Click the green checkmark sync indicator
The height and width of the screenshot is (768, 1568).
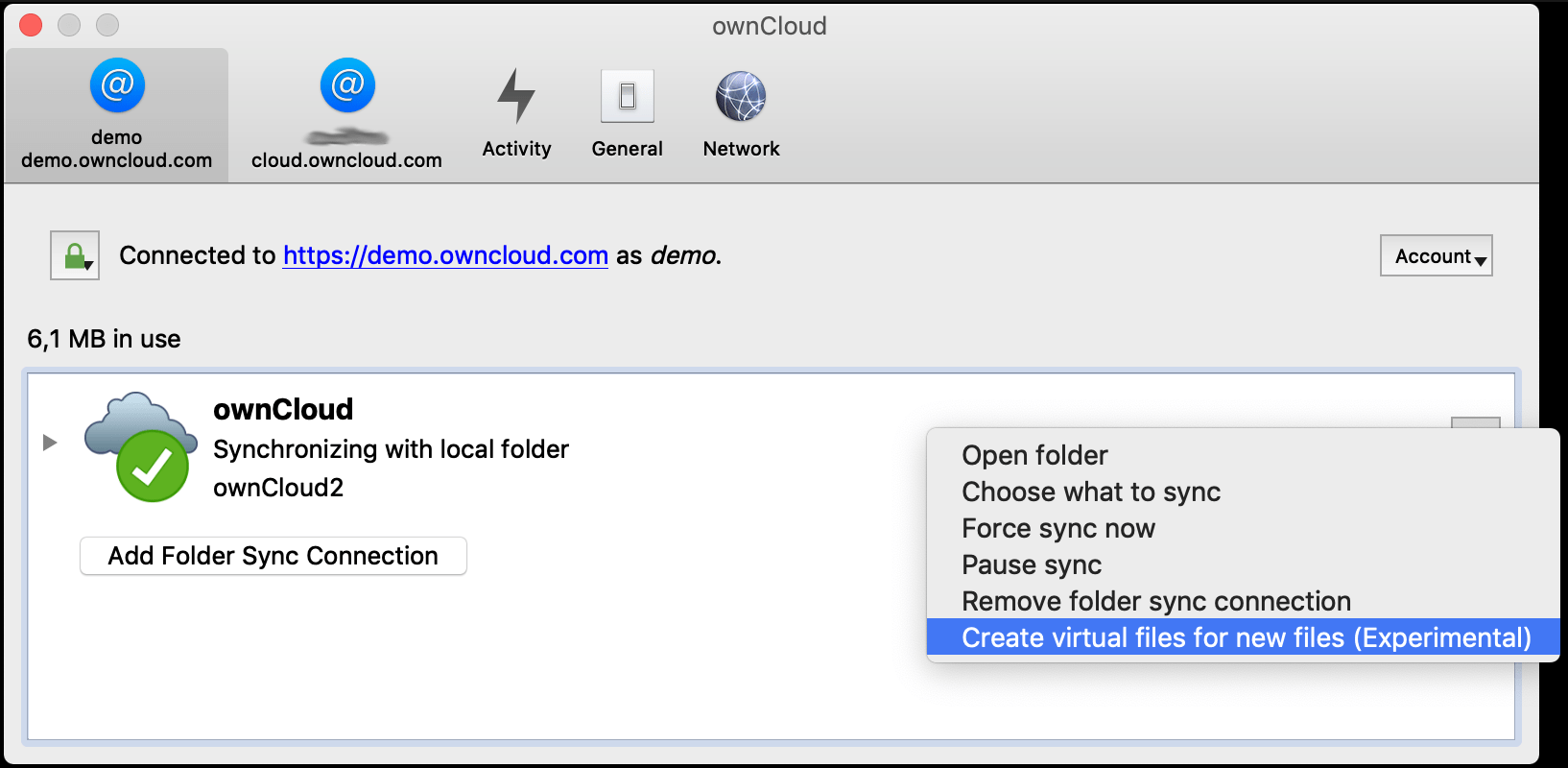pyautogui.click(x=152, y=468)
